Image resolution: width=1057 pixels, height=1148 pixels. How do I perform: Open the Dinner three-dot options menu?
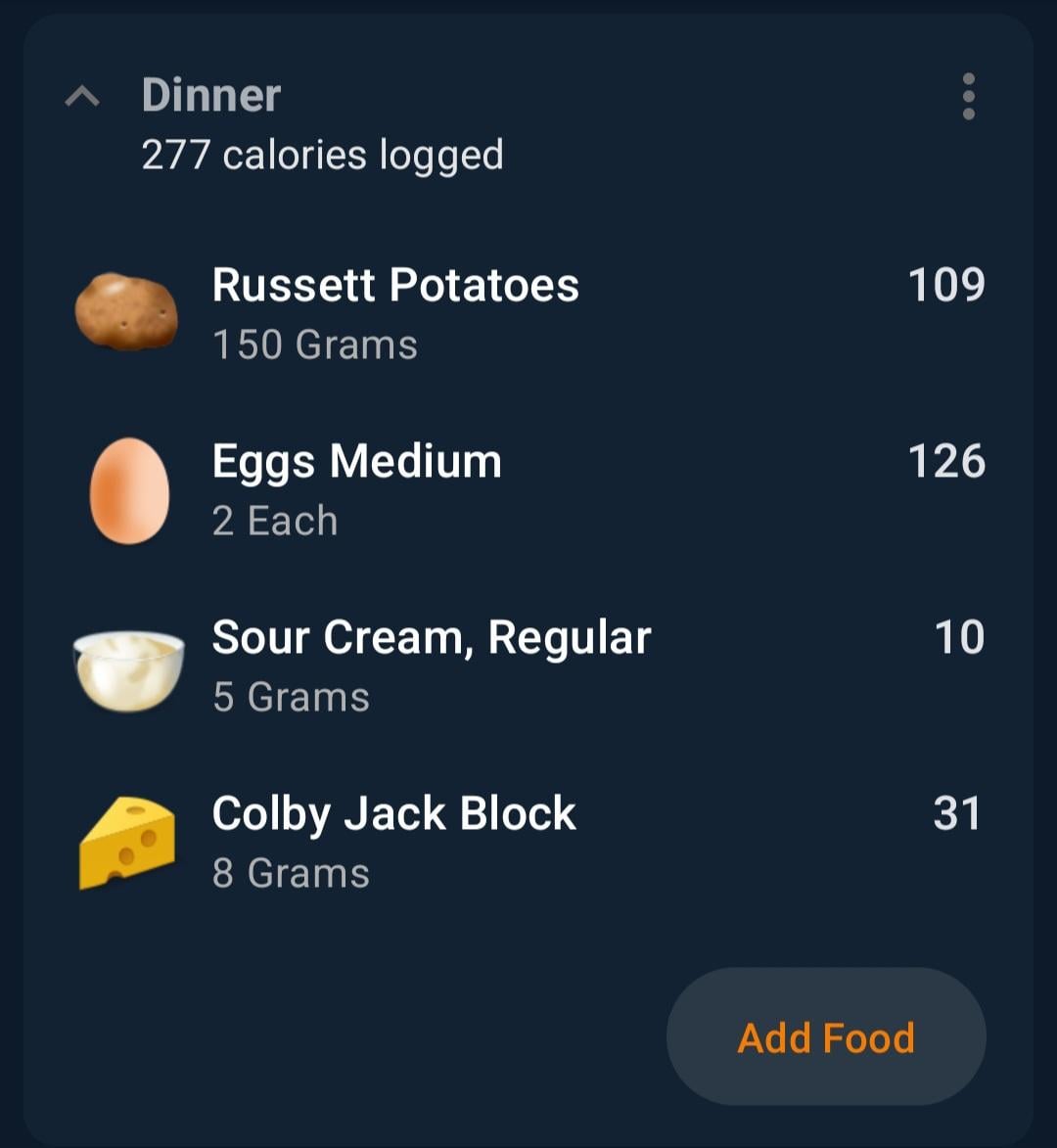[x=968, y=96]
